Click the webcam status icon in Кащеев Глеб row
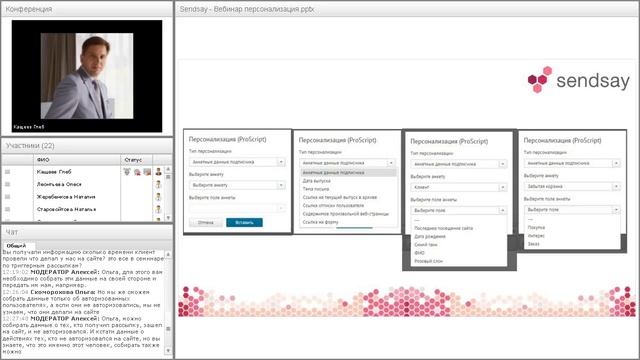 [137, 172]
